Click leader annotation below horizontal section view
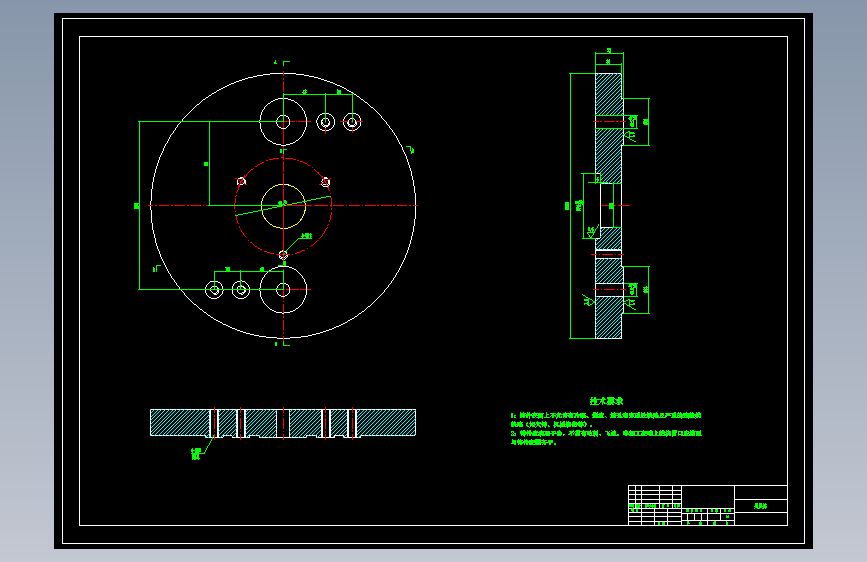Image resolution: width=867 pixels, height=562 pixels. (x=196, y=454)
